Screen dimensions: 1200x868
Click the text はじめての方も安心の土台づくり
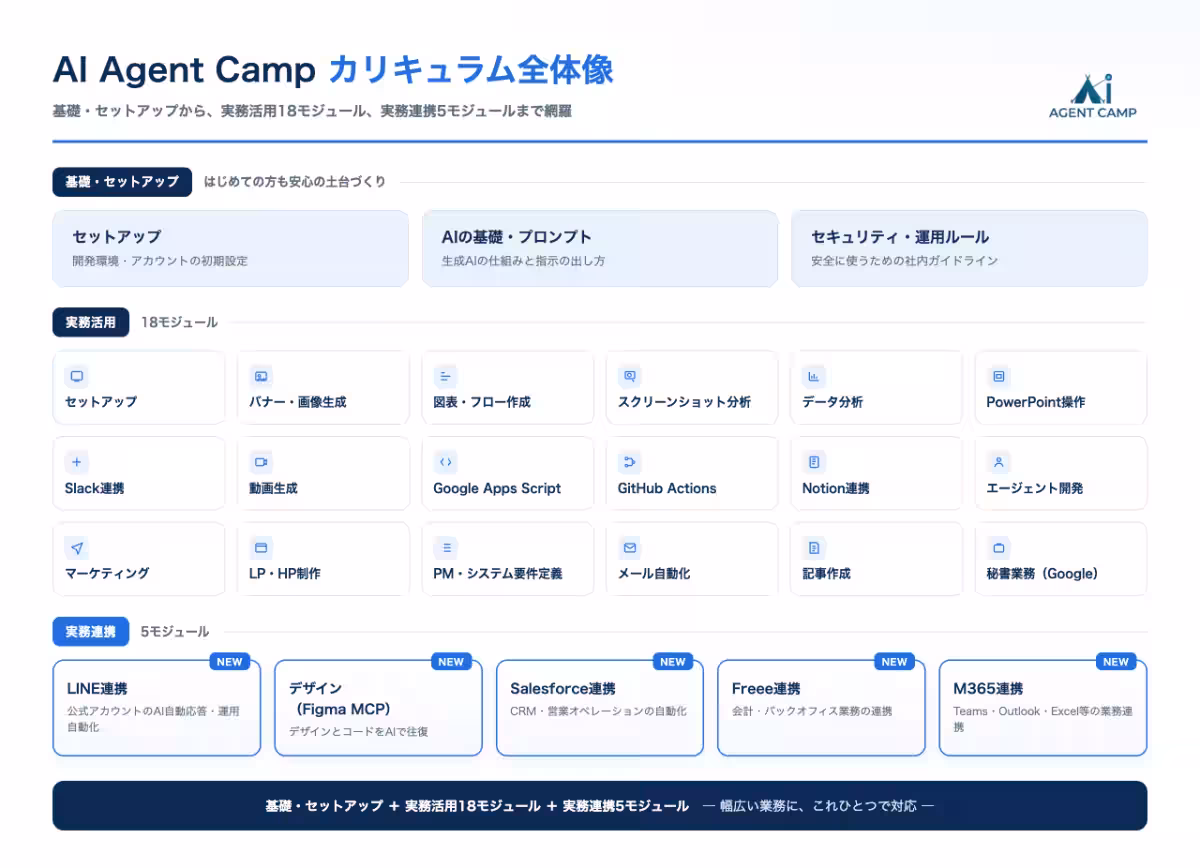pyautogui.click(x=295, y=182)
